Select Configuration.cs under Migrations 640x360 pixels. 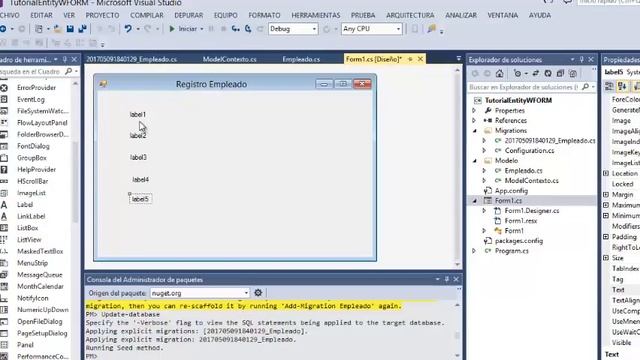[529, 151]
